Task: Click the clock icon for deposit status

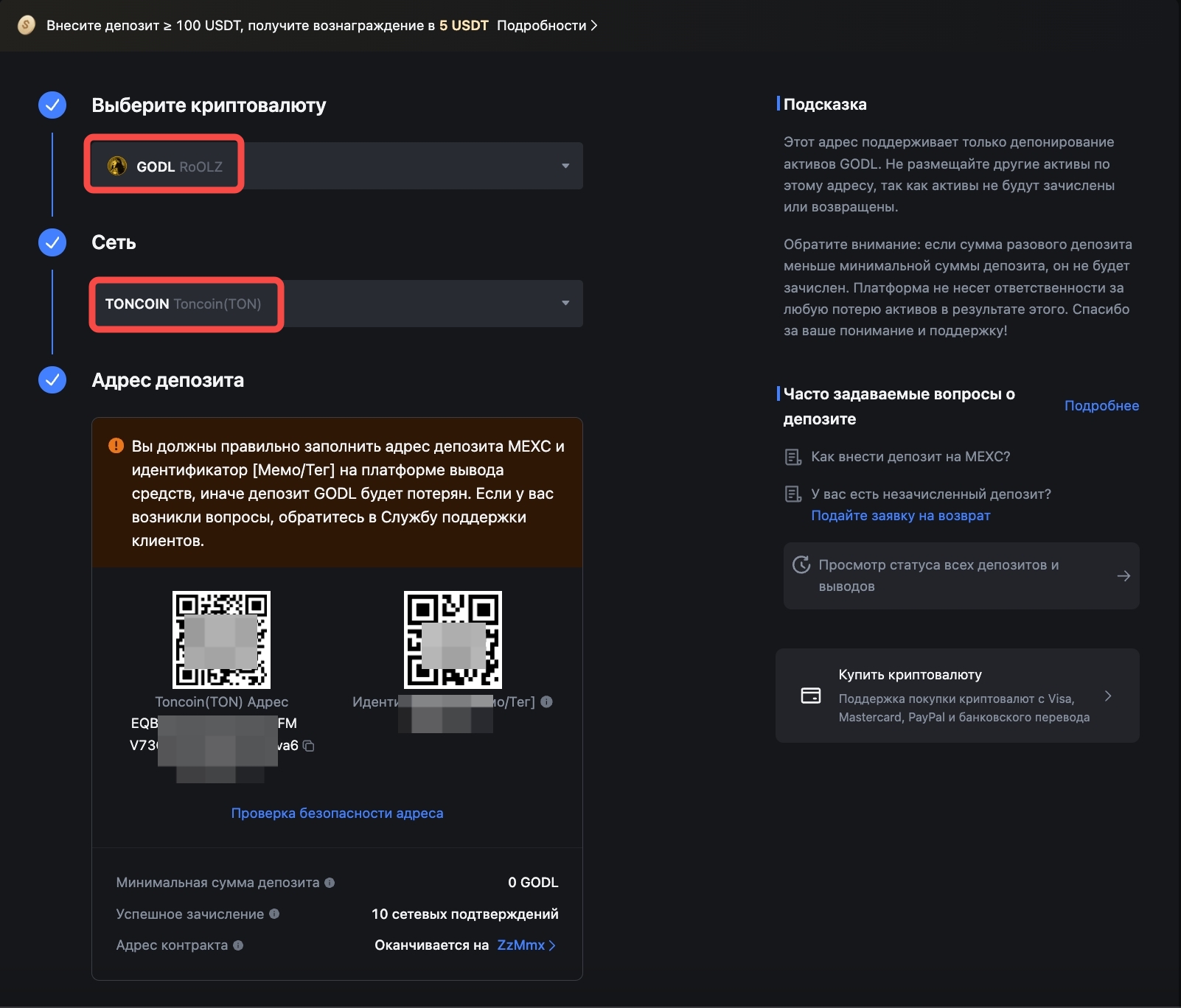Action: pos(801,565)
